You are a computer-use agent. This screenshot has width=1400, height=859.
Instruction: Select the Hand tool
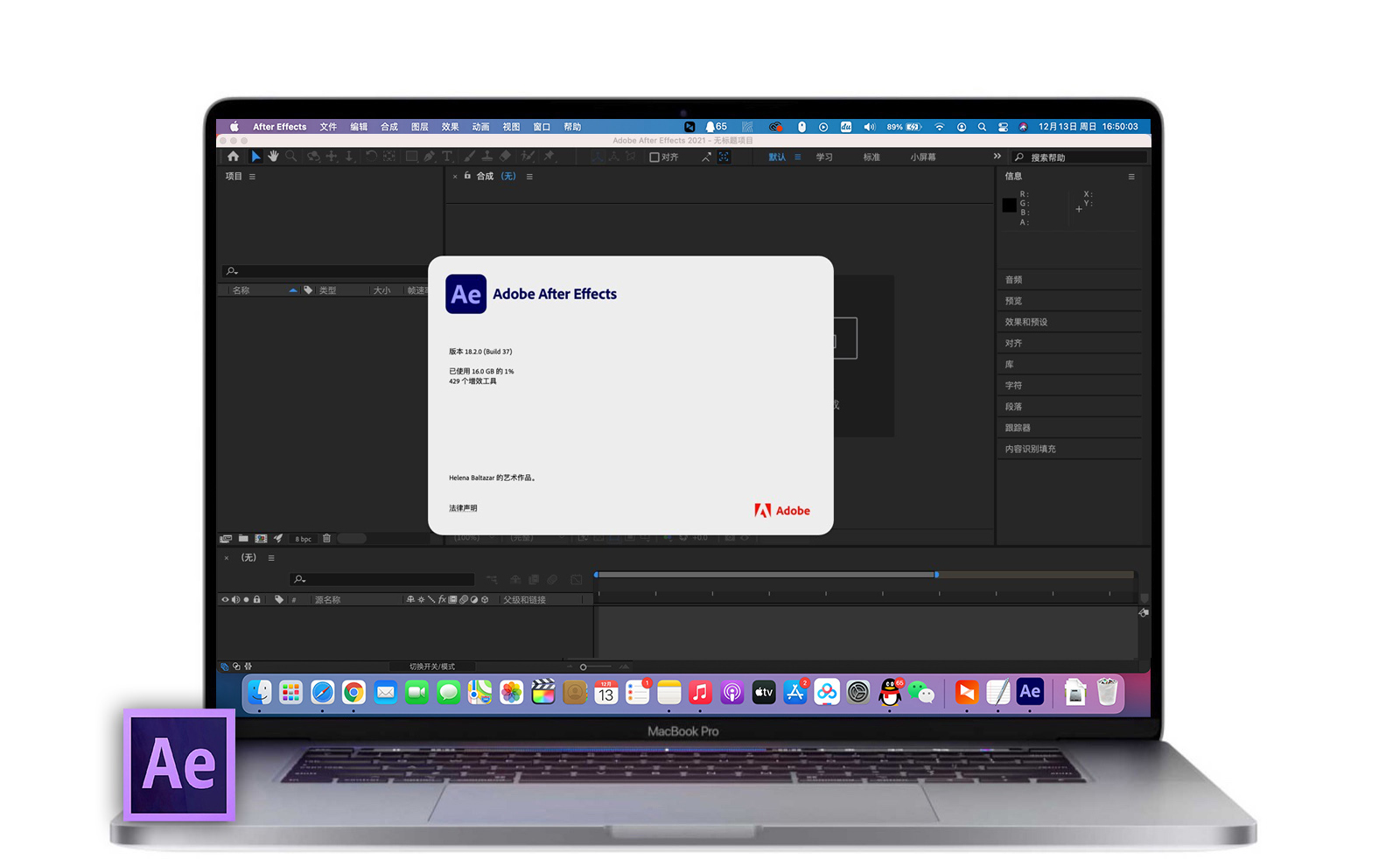[x=273, y=157]
